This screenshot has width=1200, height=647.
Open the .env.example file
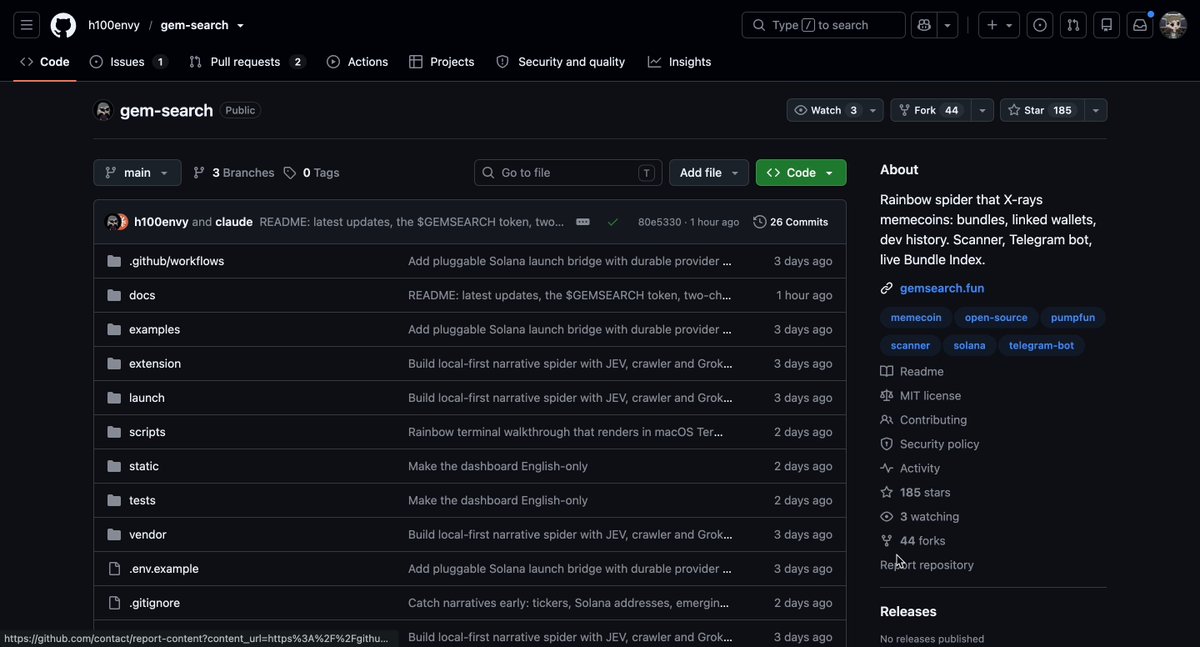[x=164, y=569]
